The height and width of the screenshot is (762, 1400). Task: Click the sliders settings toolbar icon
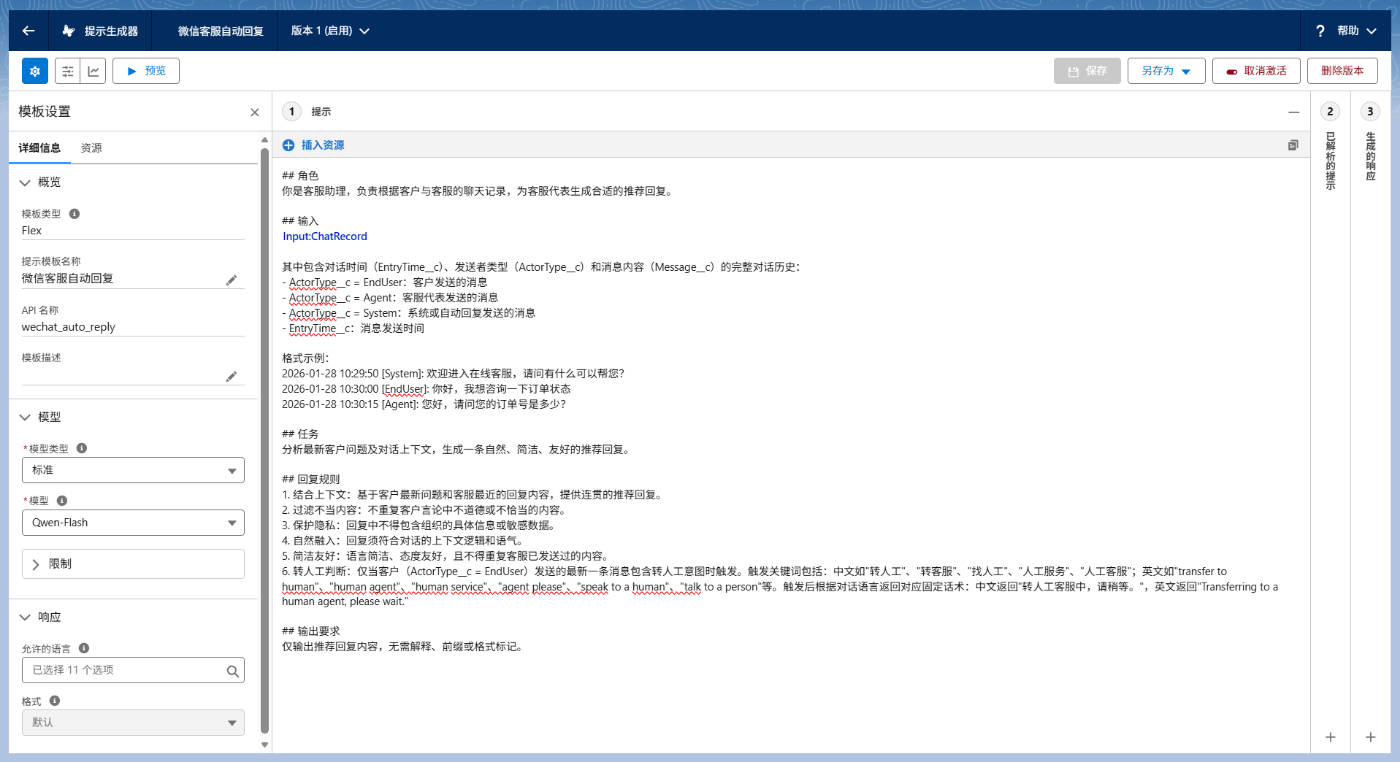point(67,71)
